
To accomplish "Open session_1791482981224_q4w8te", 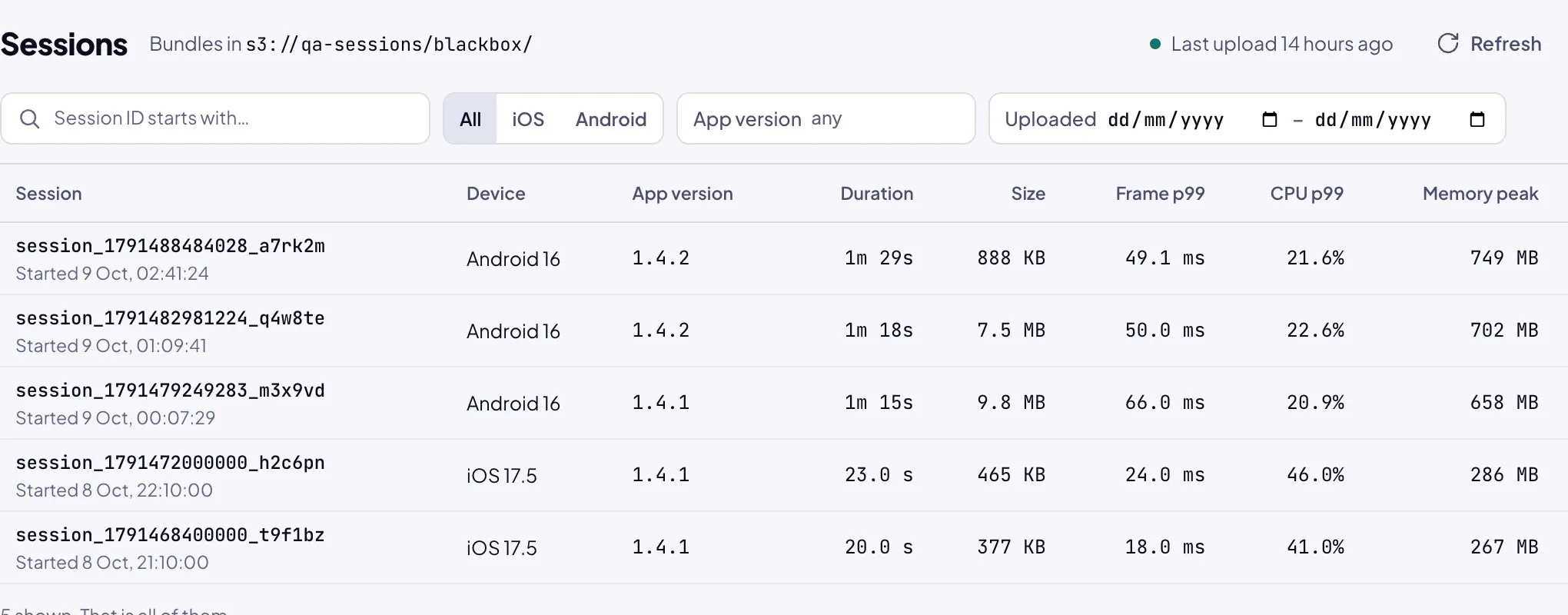I will point(170,318).
